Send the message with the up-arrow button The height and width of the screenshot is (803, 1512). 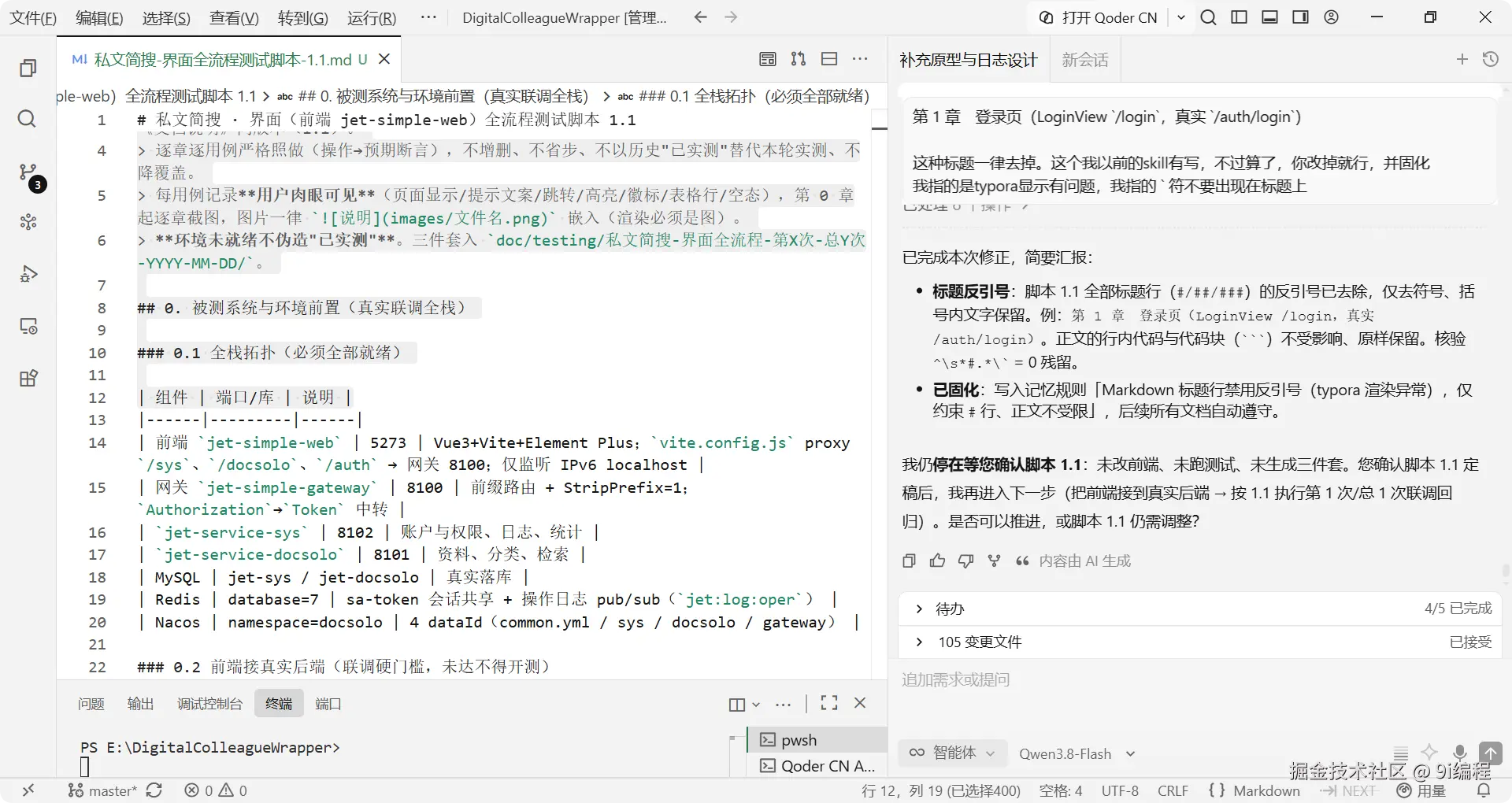(1490, 753)
